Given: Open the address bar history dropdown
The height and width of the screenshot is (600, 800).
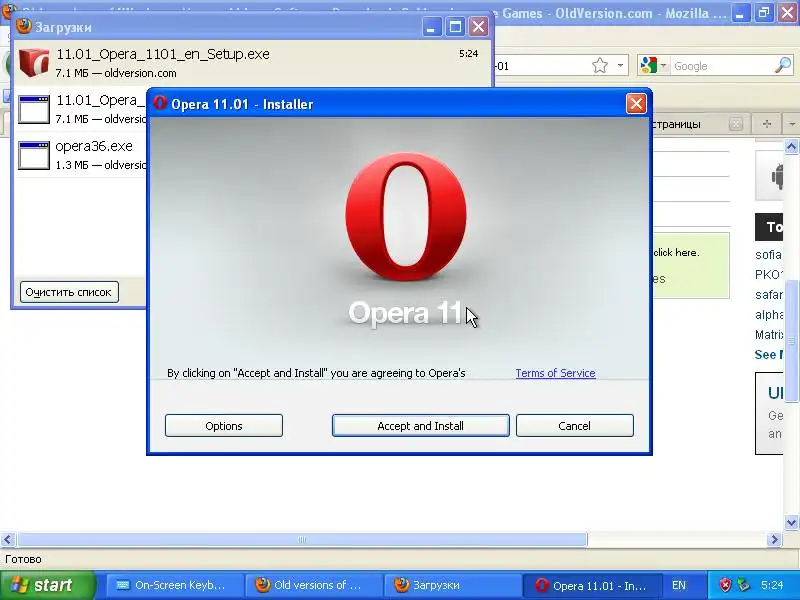Looking at the screenshot, I should 620,65.
